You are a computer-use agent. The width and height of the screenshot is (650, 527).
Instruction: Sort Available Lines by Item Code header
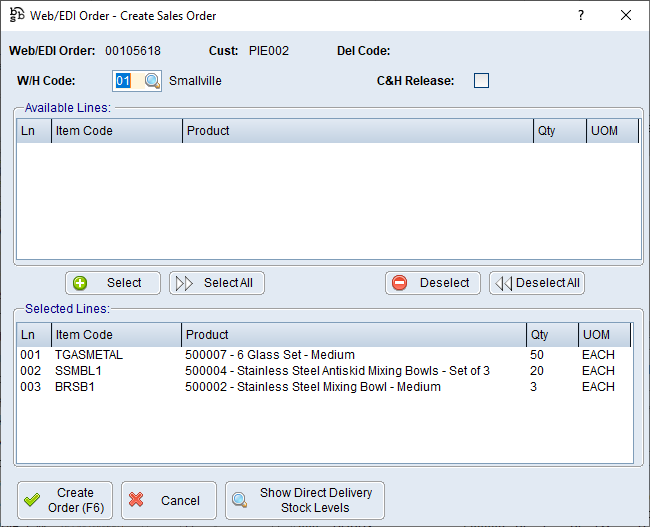(116, 131)
